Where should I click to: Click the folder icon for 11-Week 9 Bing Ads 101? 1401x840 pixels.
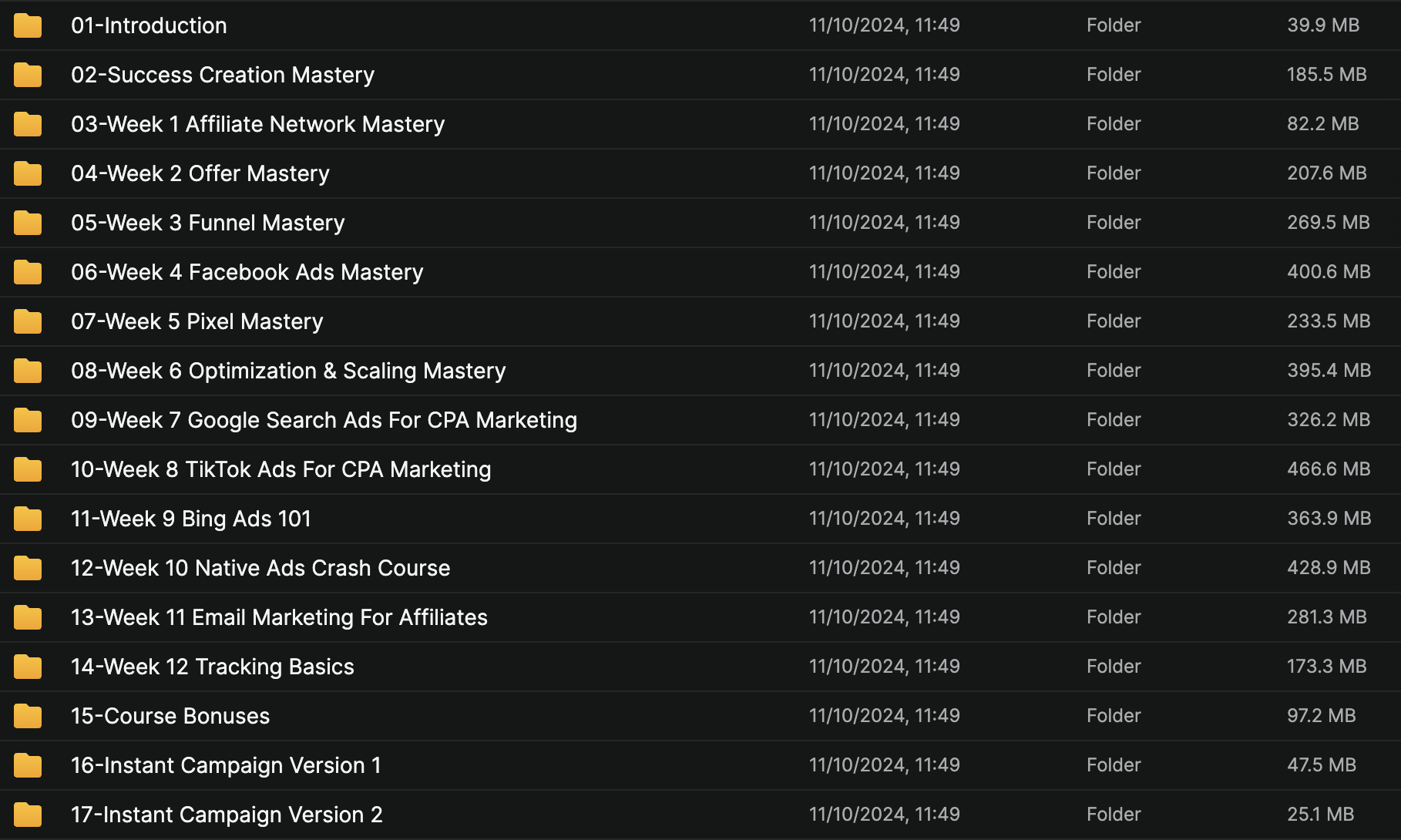(28, 519)
